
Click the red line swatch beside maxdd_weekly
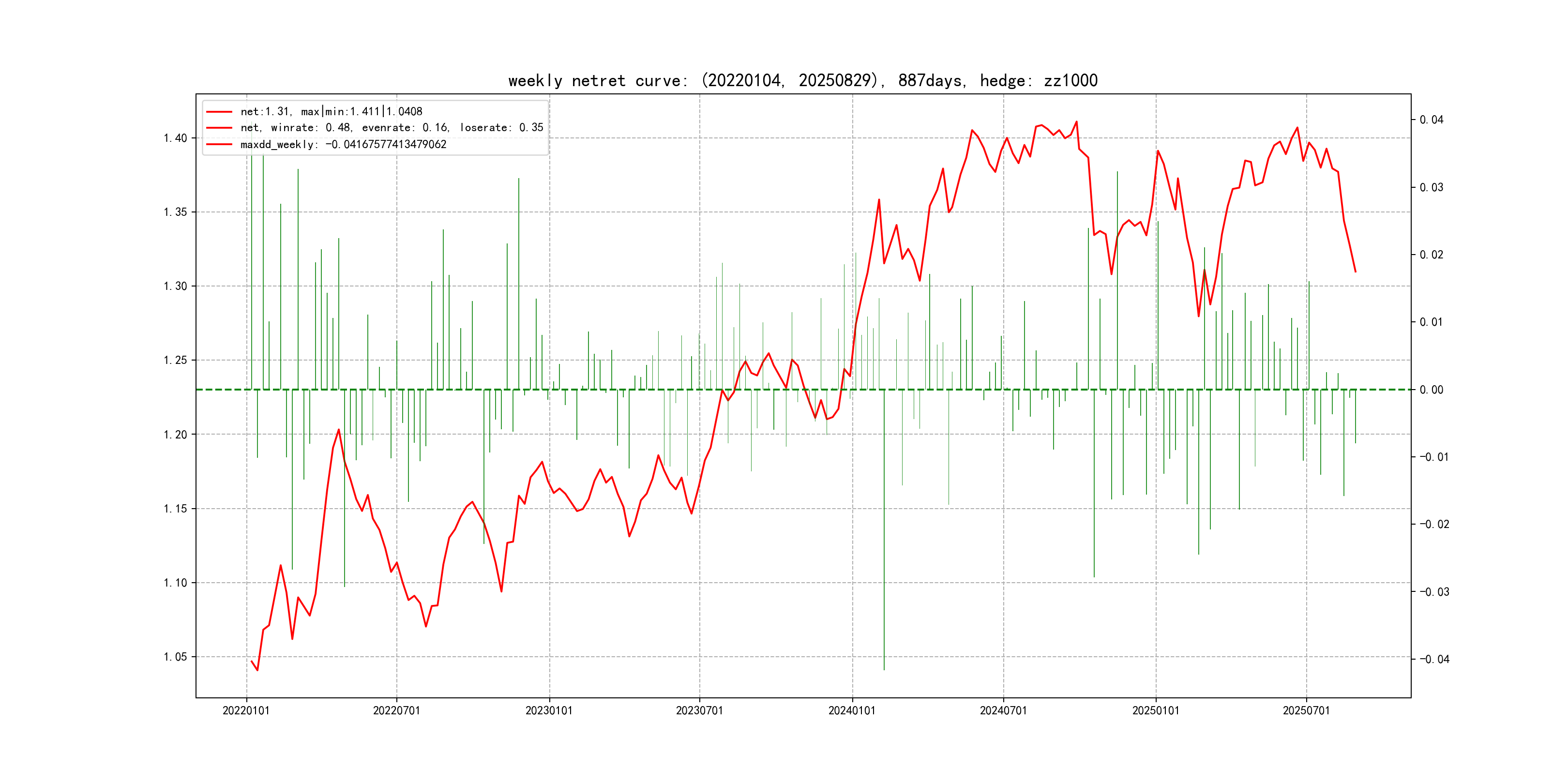pos(219,145)
